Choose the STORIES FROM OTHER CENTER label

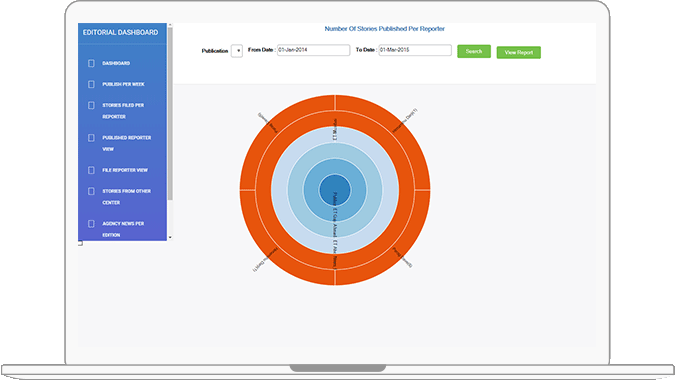pyautogui.click(x=127, y=197)
